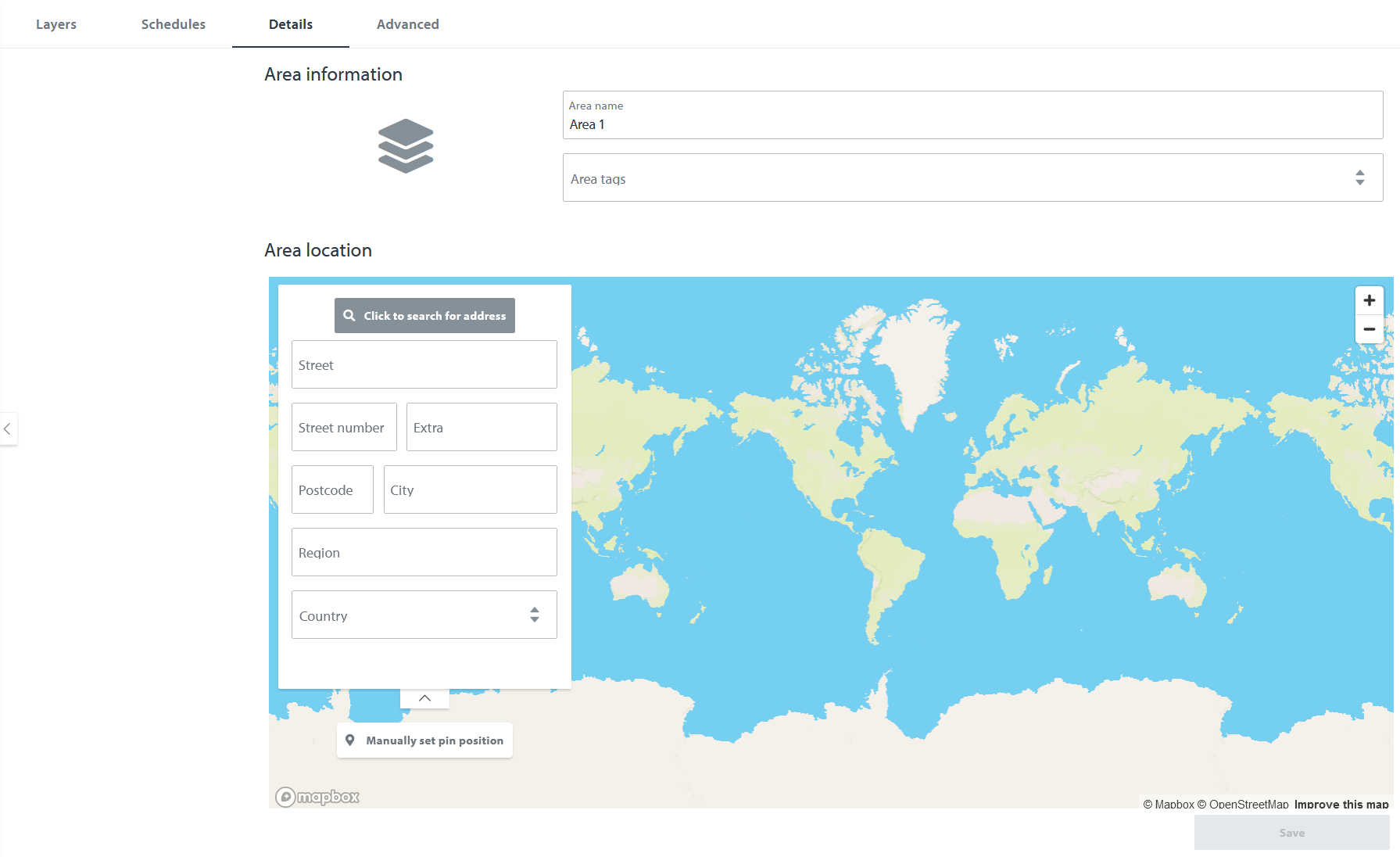Click the map zoom out minus icon
1400x857 pixels.
tap(1369, 329)
